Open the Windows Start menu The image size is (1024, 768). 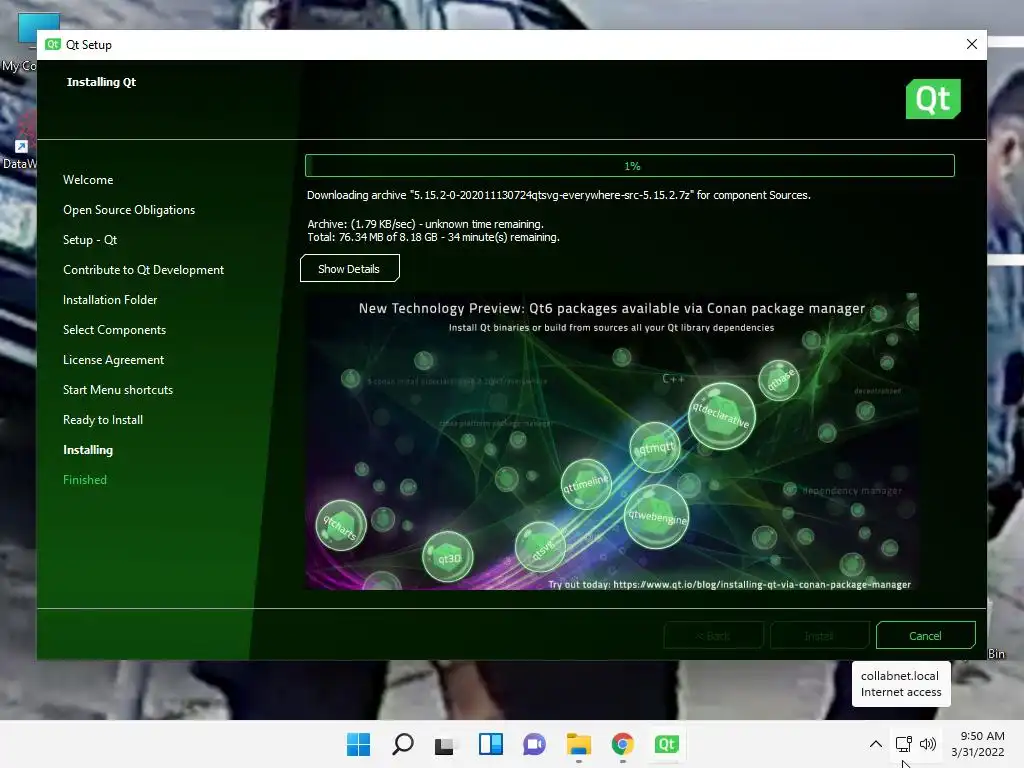coord(358,744)
